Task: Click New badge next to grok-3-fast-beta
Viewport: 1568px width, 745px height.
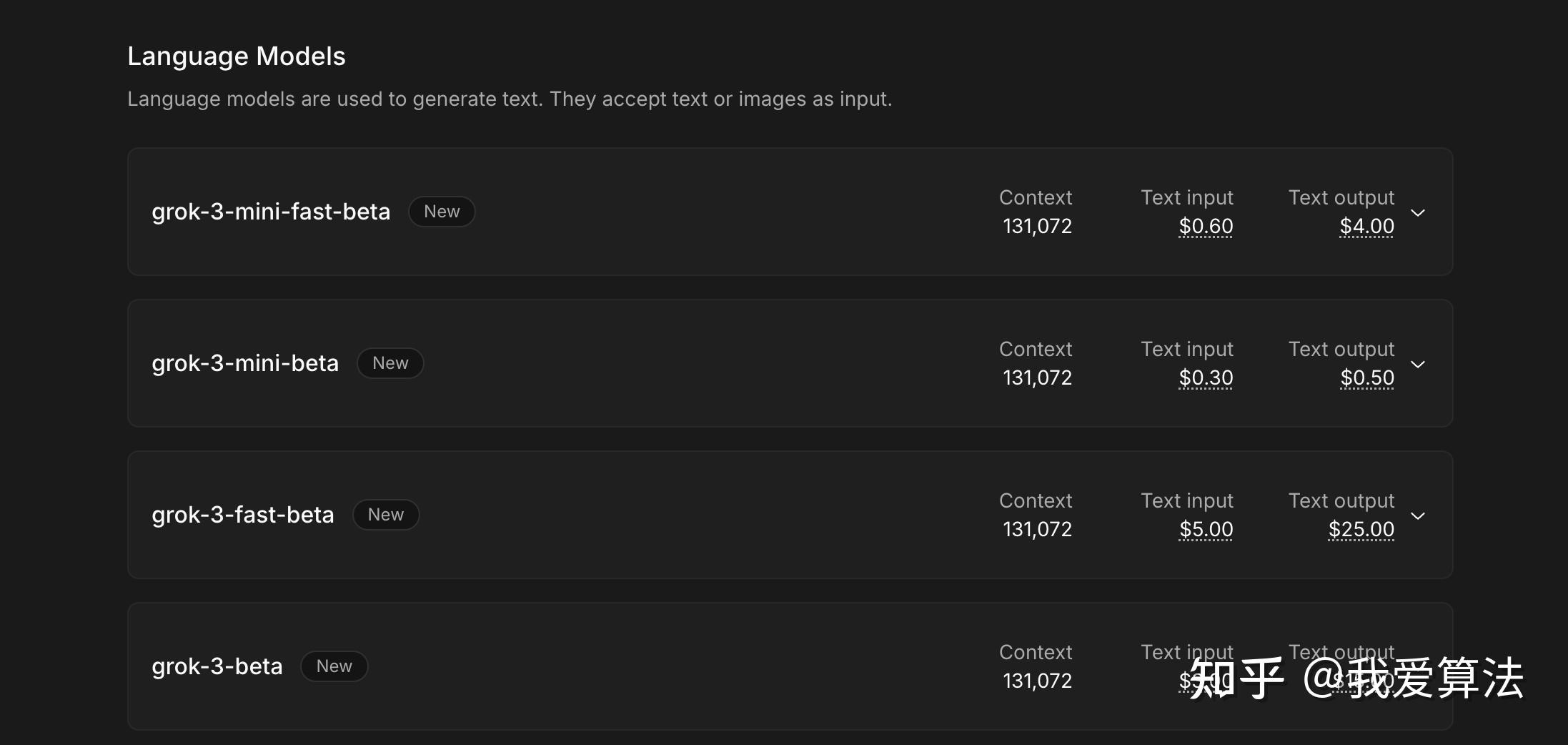Action: 386,515
